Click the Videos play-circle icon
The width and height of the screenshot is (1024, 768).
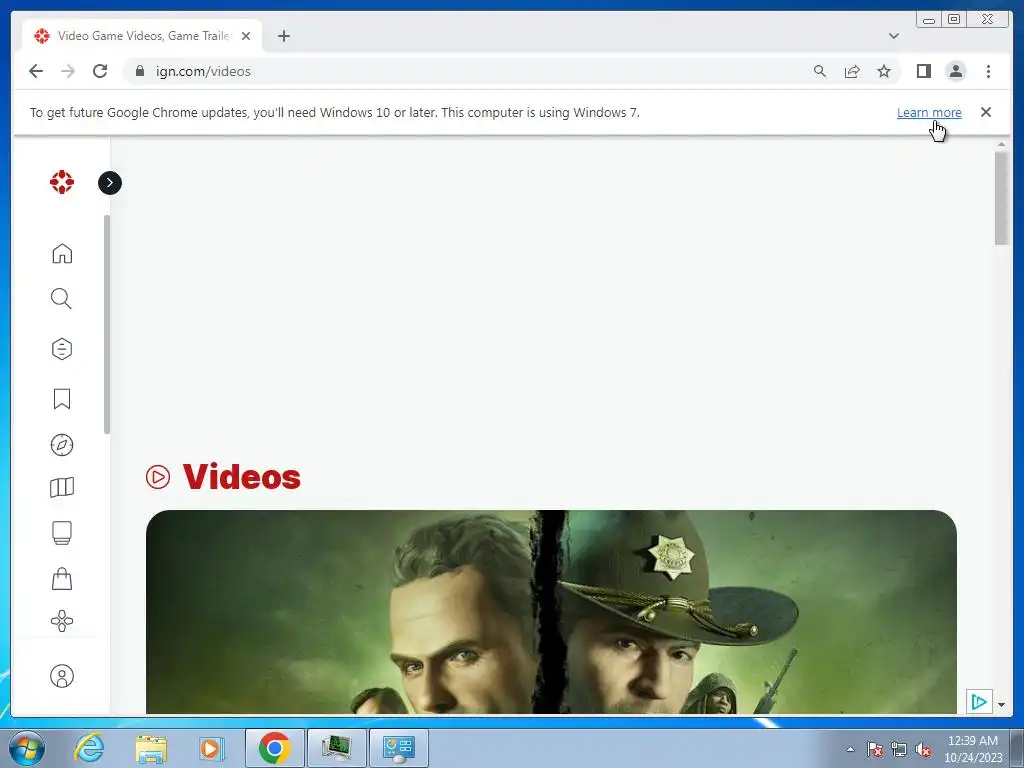tap(157, 477)
